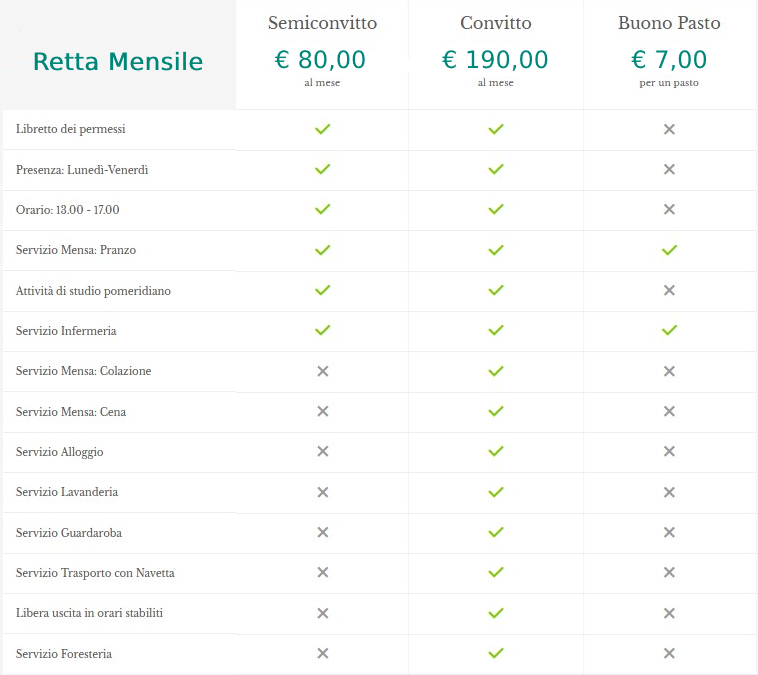Click Semiconvitto cross for Libera uscita row

[x=322, y=613]
